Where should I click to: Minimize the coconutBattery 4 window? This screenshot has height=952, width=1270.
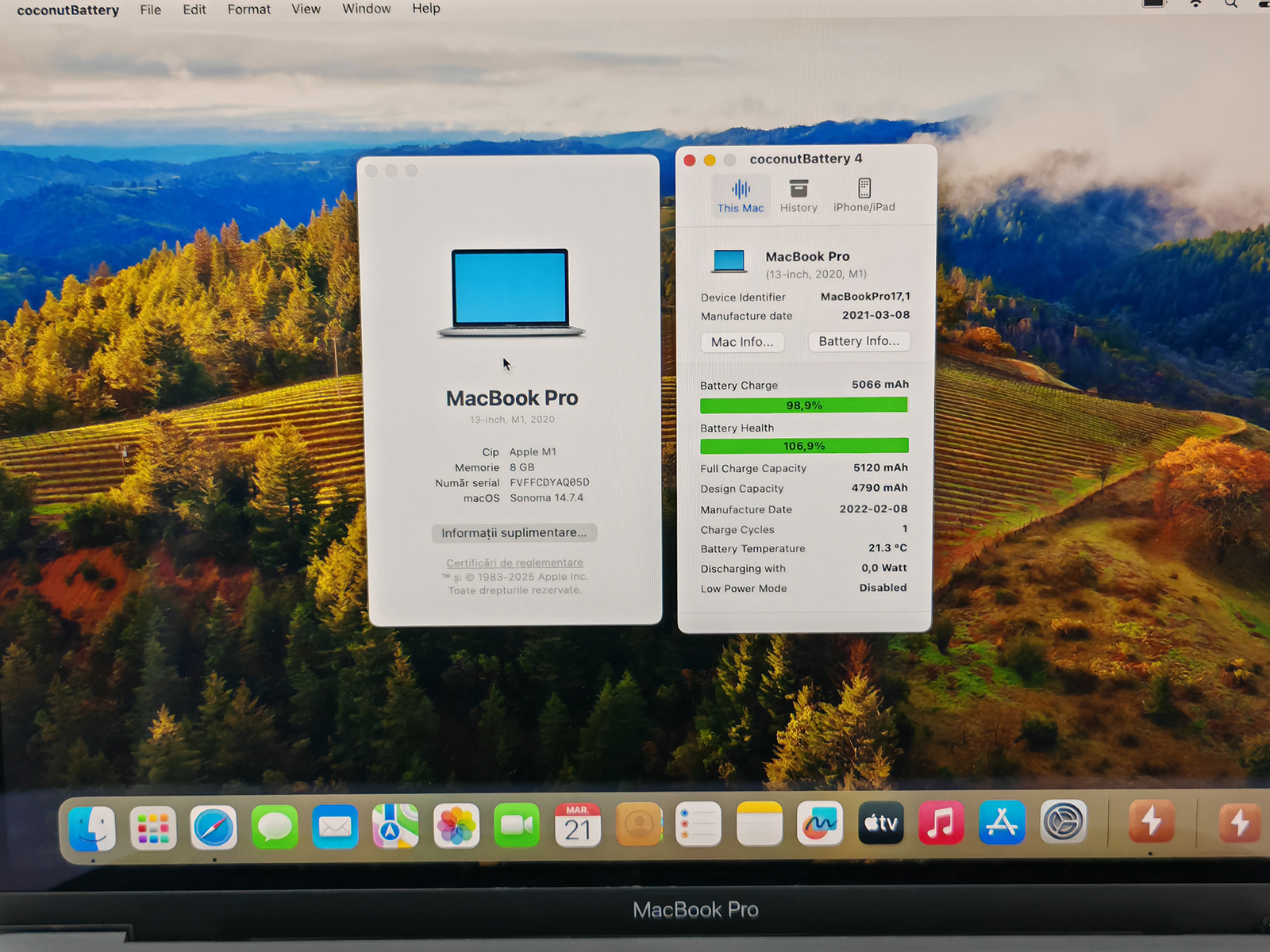(710, 160)
